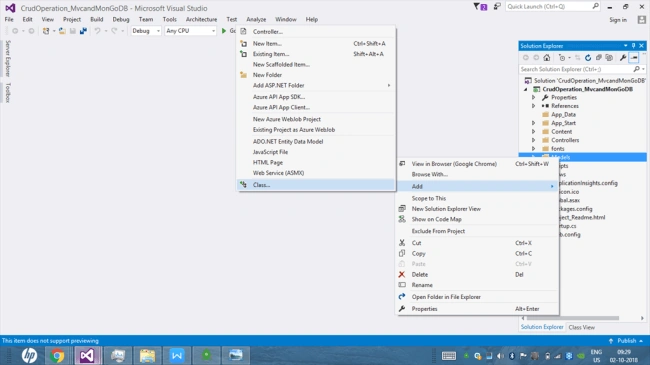
Task: Select Controller... in Add submenu
Action: [316, 32]
